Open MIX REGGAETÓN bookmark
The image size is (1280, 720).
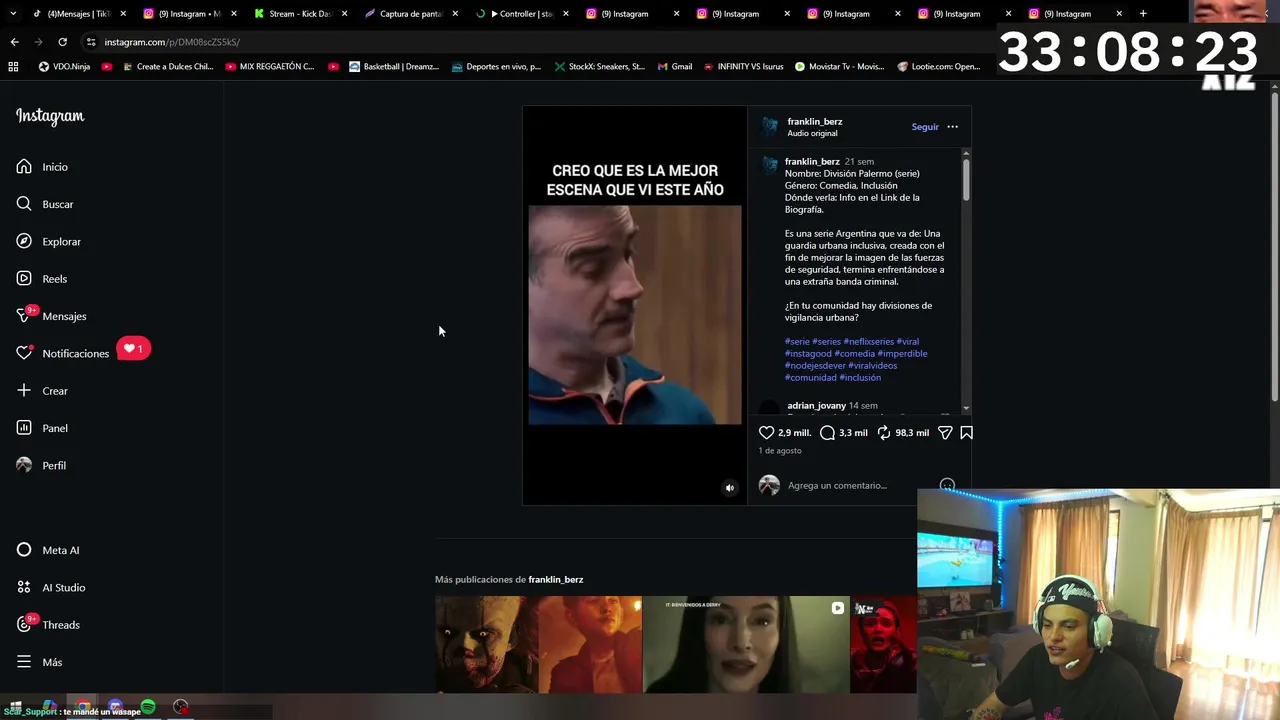pyautogui.click(x=270, y=67)
